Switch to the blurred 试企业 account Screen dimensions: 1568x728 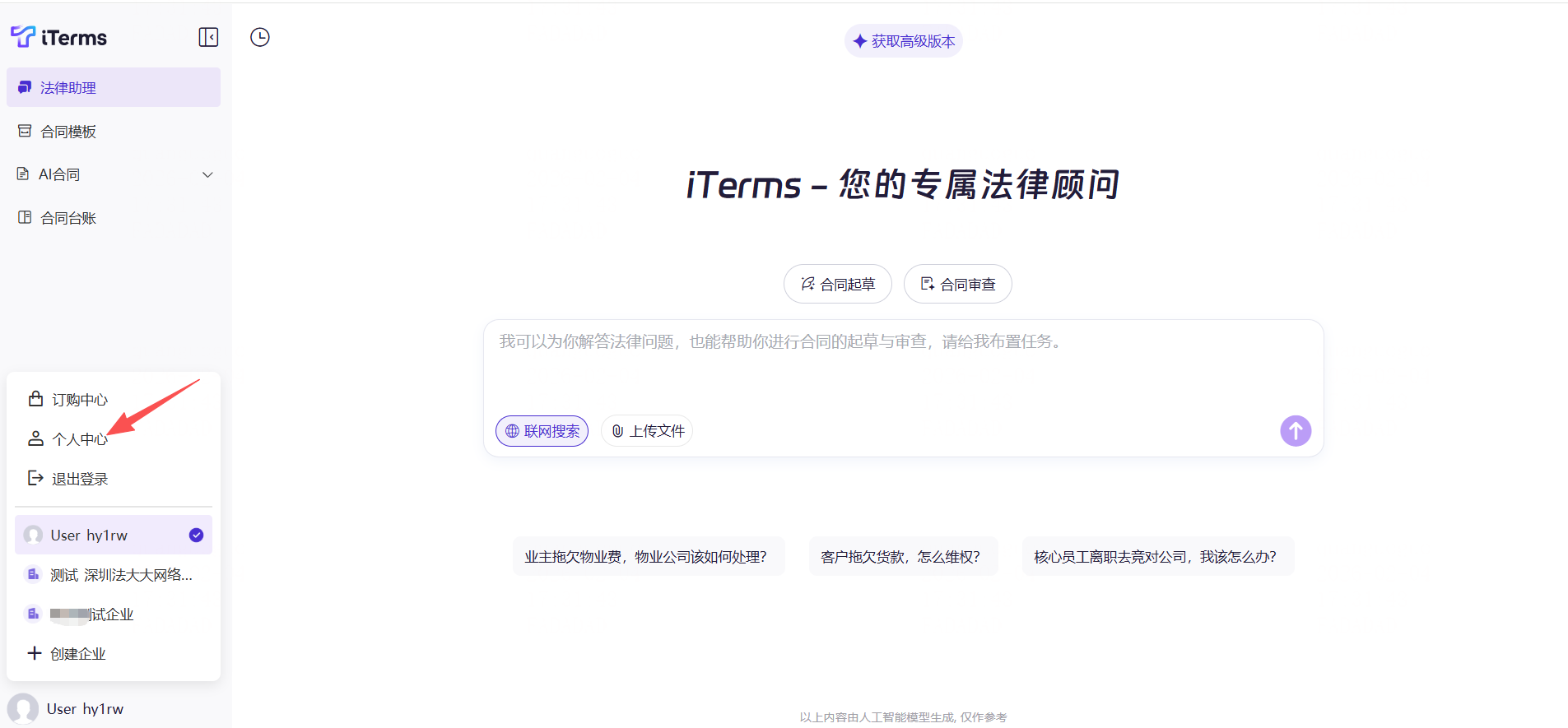click(x=114, y=614)
